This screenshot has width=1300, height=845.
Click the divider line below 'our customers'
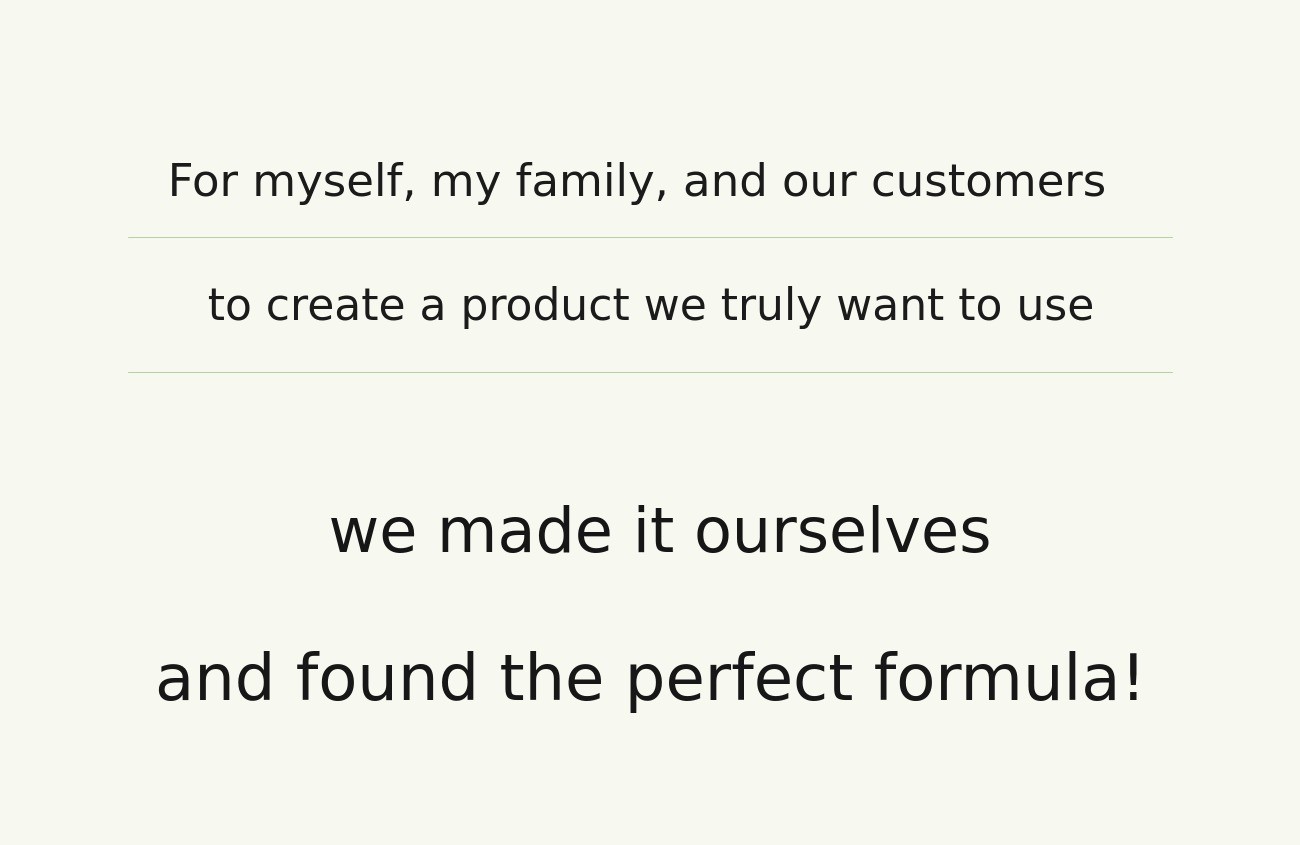pos(650,238)
